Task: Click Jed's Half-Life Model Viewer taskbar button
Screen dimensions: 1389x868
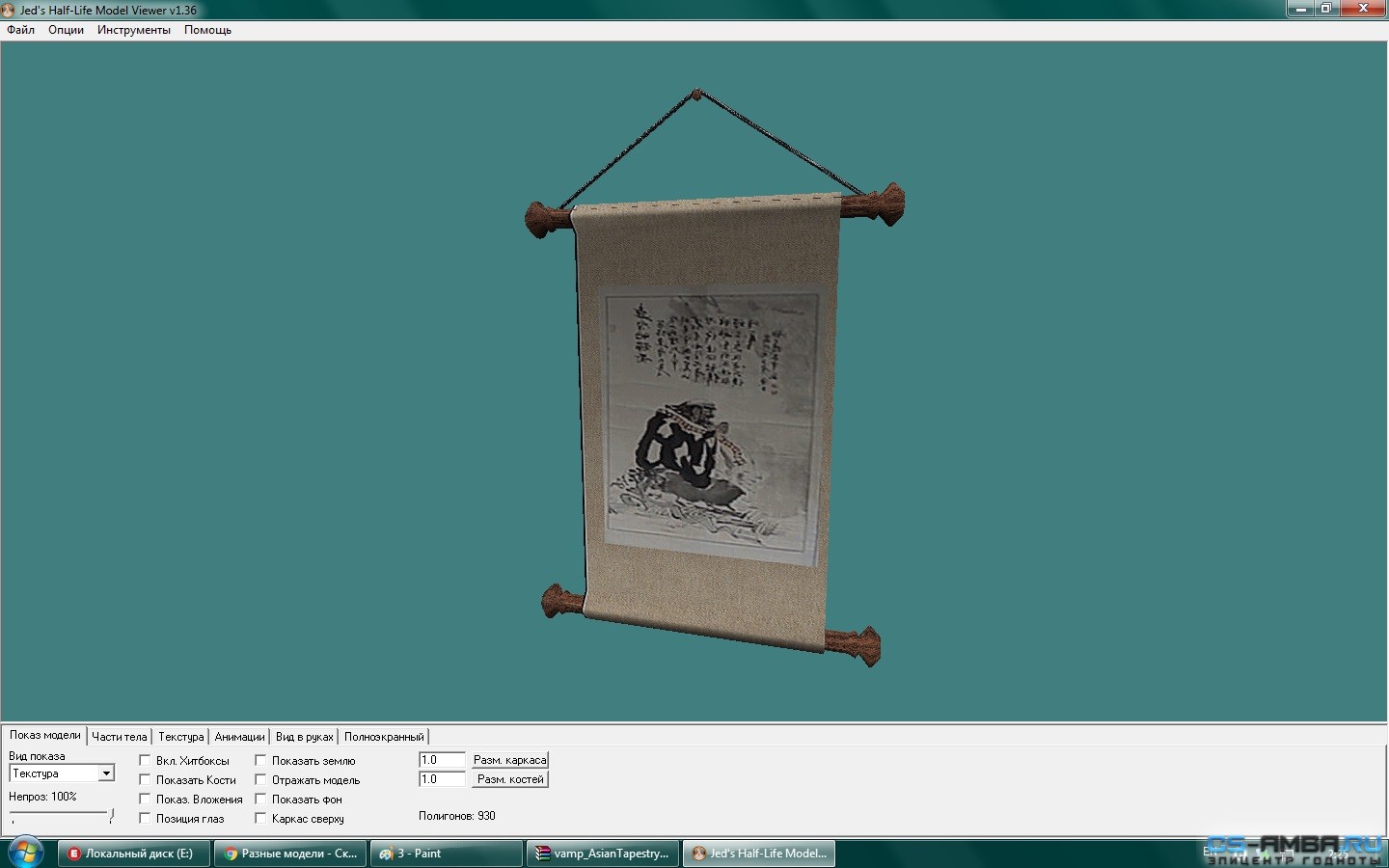Action: [x=759, y=854]
